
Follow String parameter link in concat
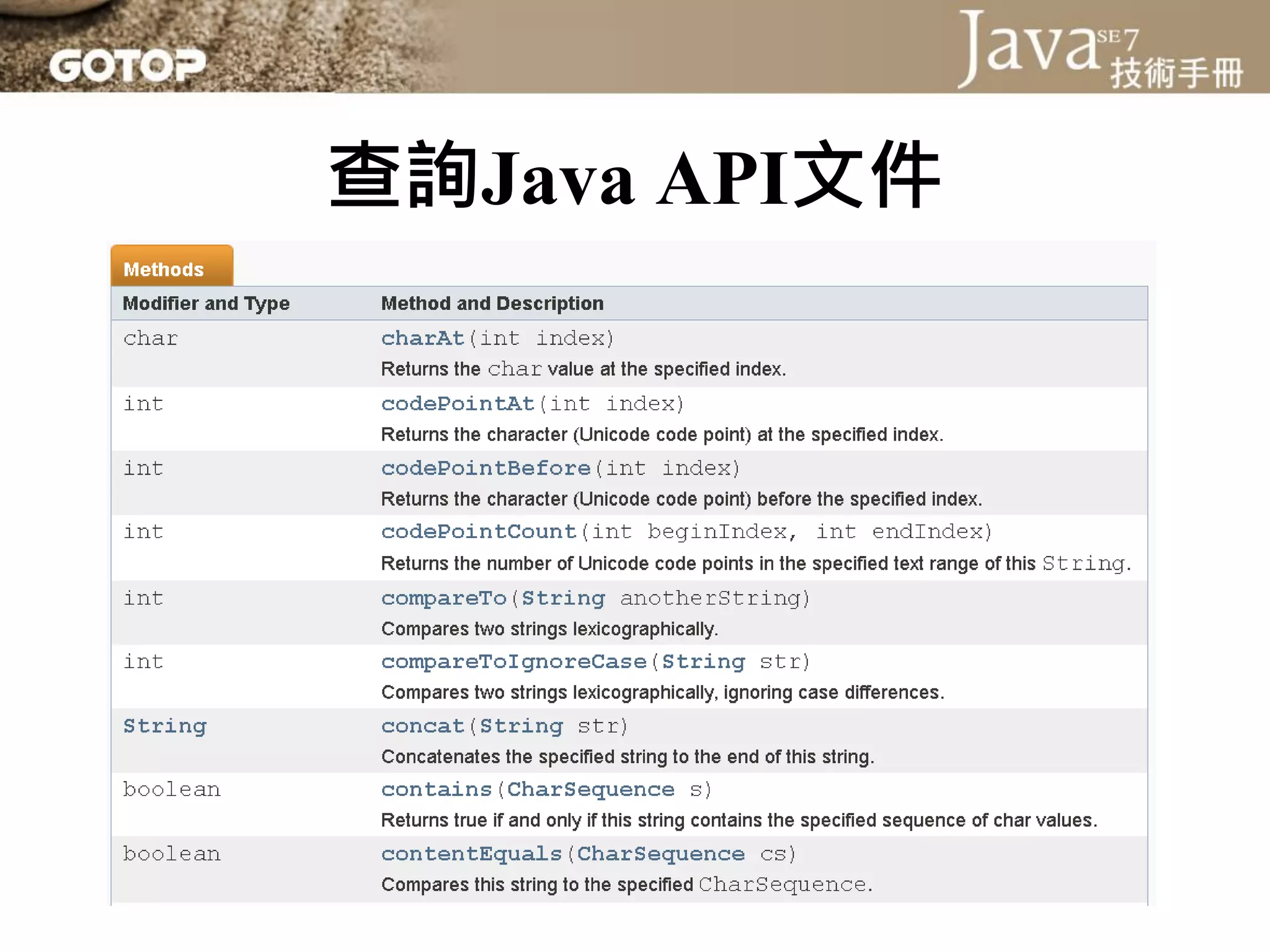click(522, 726)
